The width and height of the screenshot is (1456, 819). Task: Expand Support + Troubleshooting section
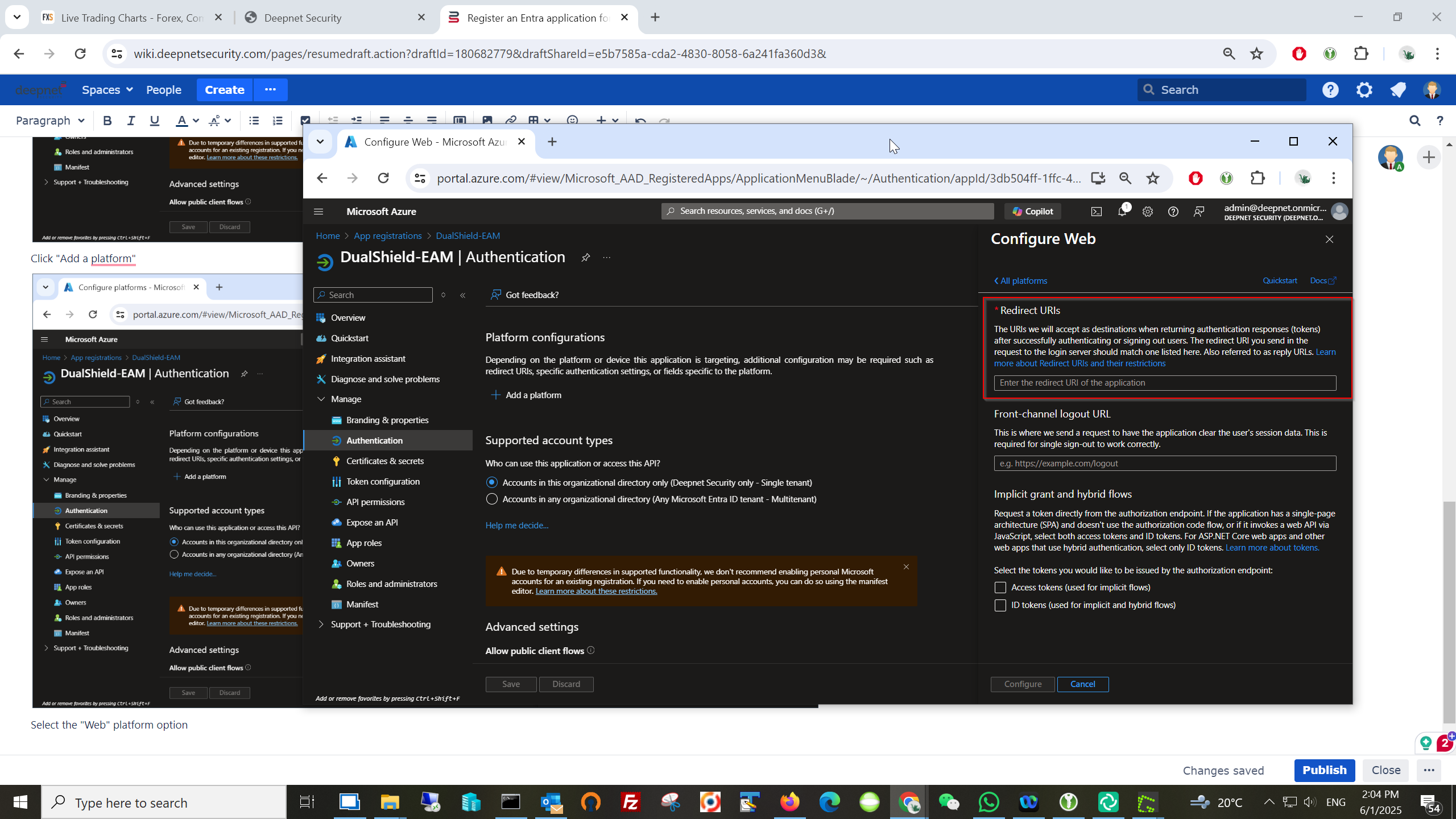coord(321,624)
